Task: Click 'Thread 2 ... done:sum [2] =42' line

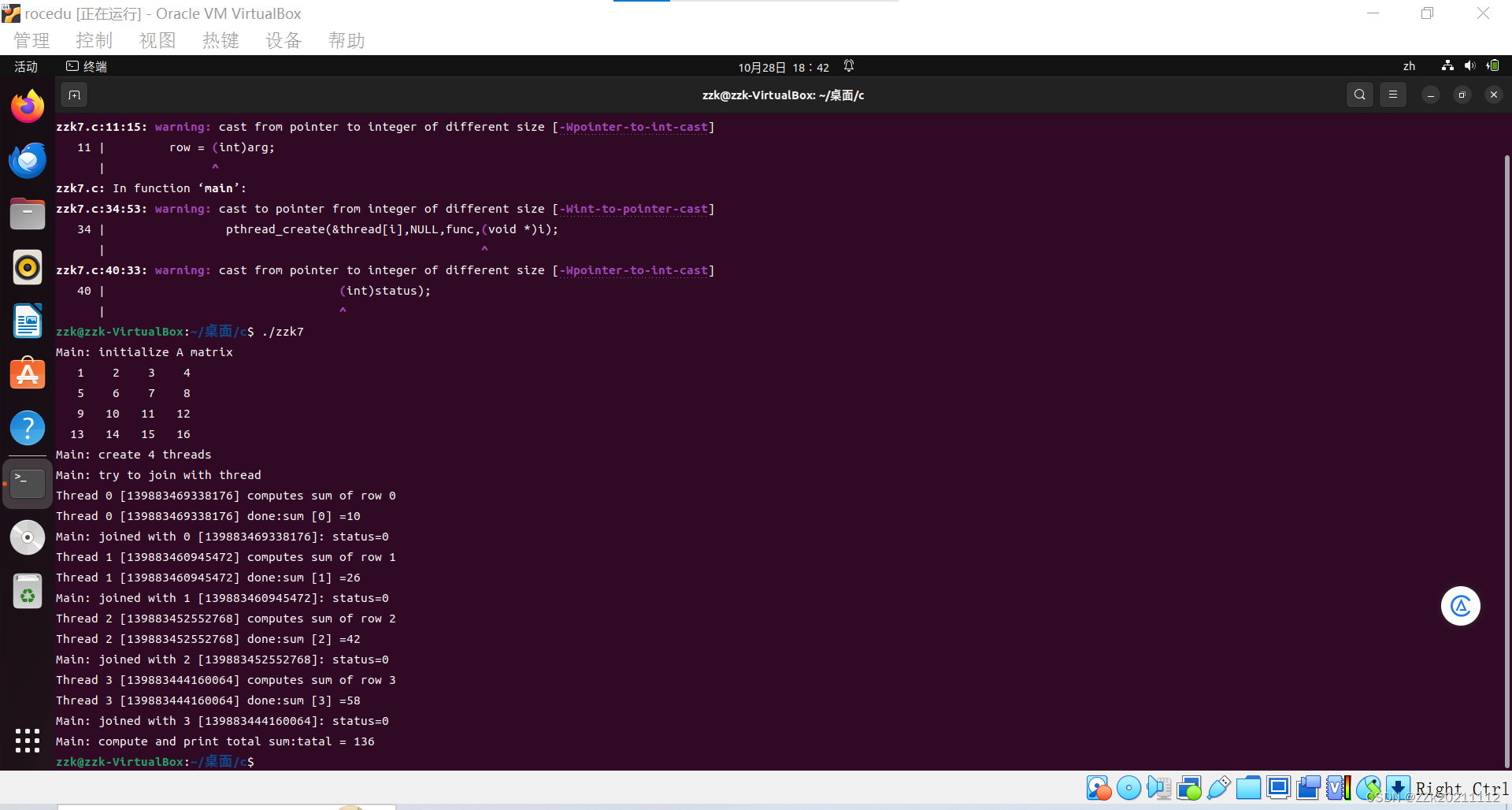Action: pos(208,639)
